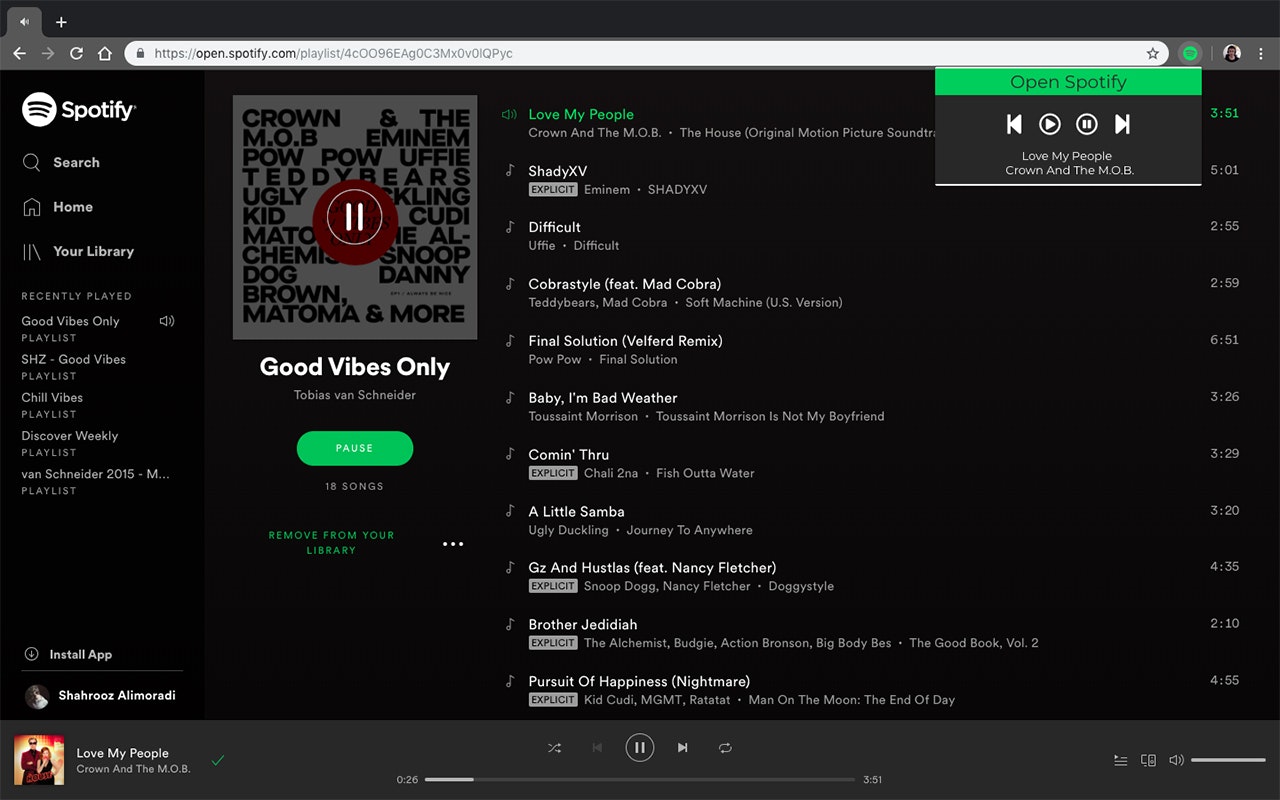Open Tobias van Schneider's profile link
1280x800 pixels.
click(x=355, y=395)
